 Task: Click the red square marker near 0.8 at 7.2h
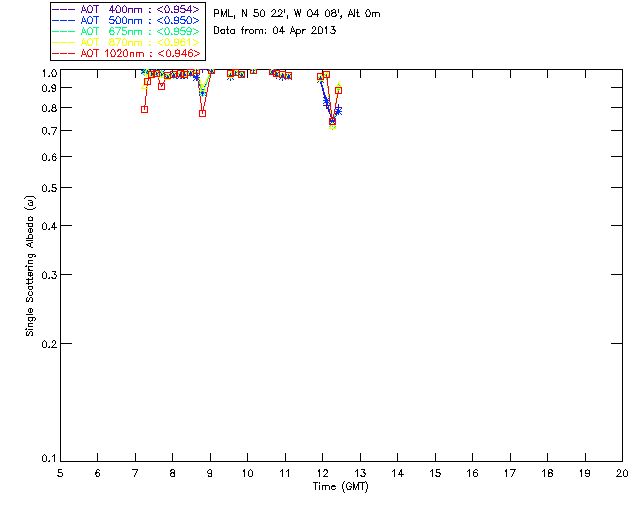pos(144,109)
